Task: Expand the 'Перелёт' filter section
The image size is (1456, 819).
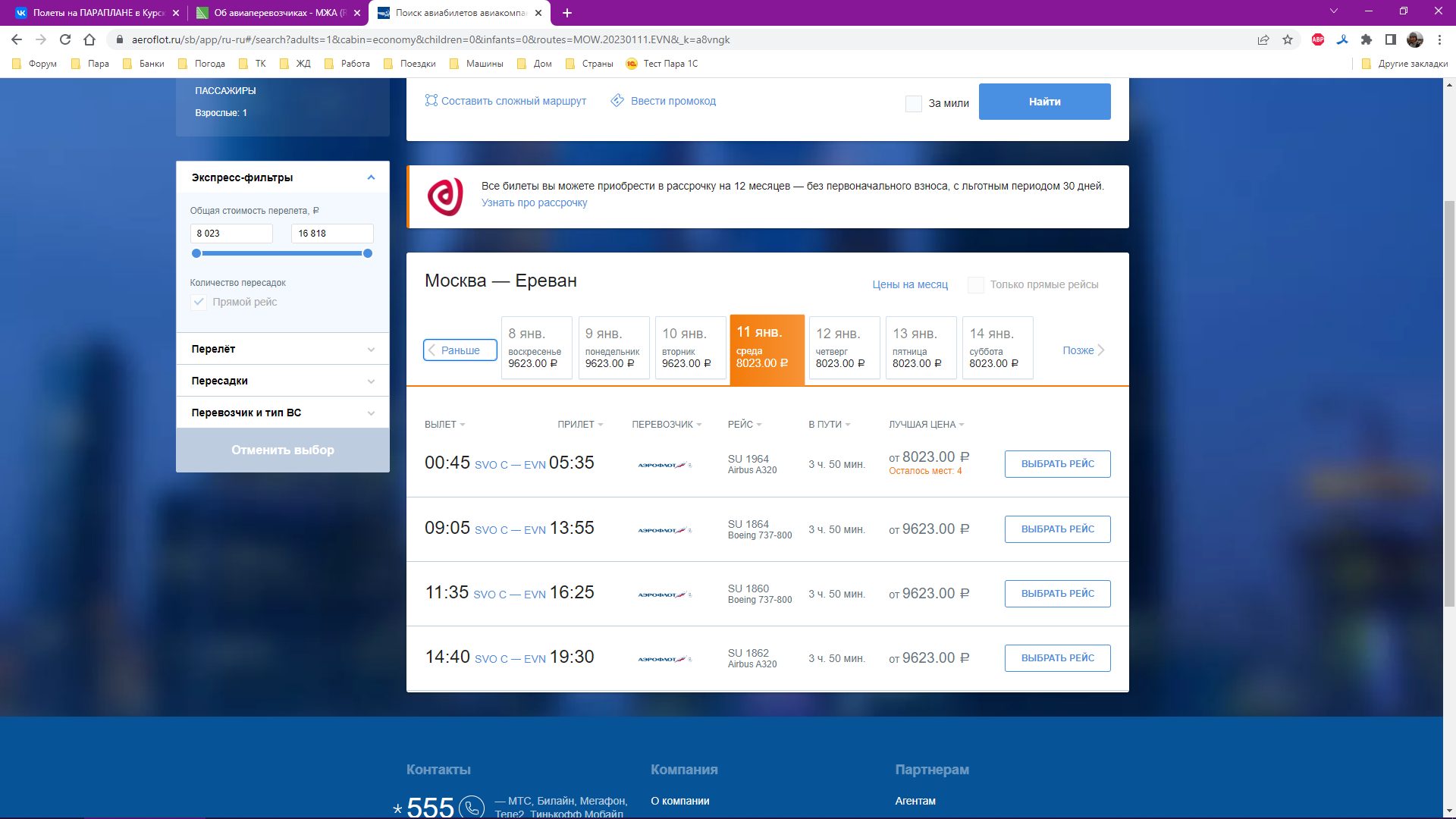Action: pyautogui.click(x=282, y=349)
